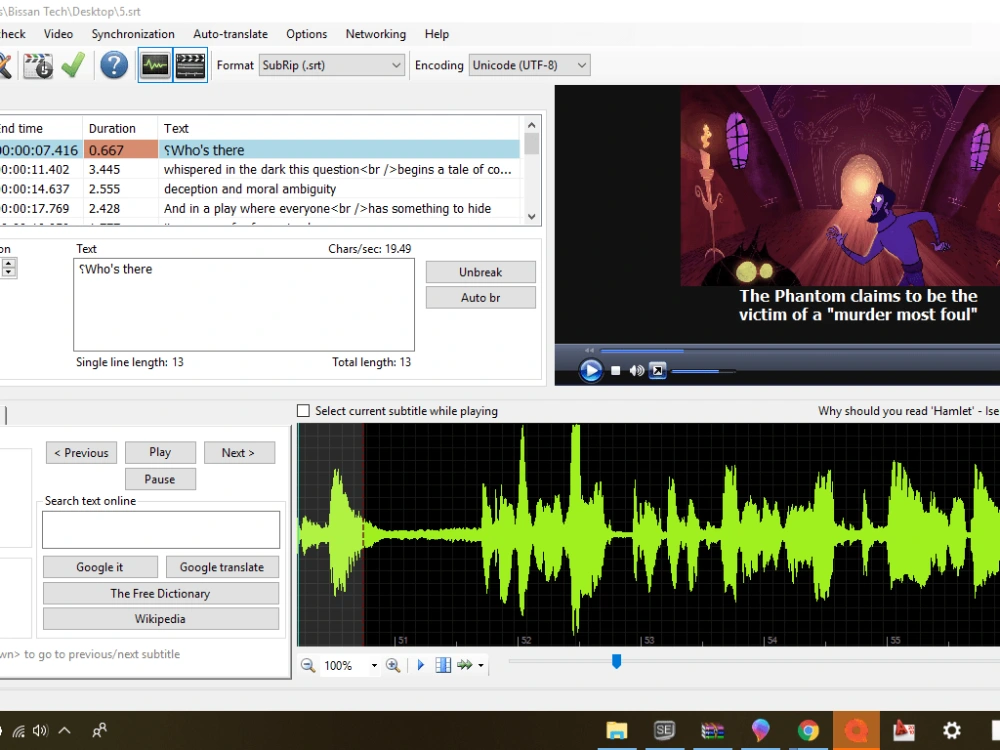Open the Synchronization menu
The image size is (1000, 750).
pos(133,34)
